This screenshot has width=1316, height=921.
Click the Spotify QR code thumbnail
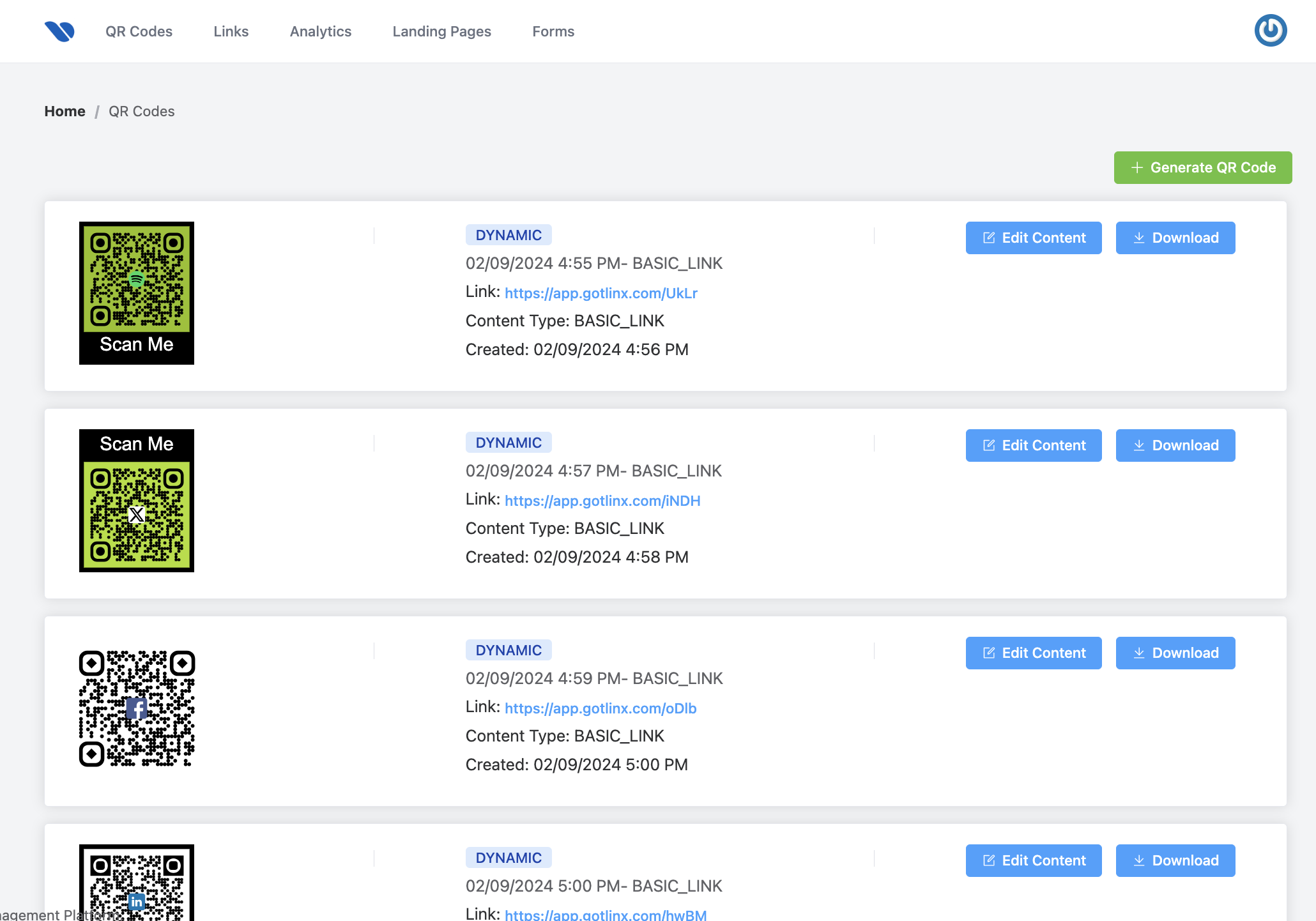(137, 293)
